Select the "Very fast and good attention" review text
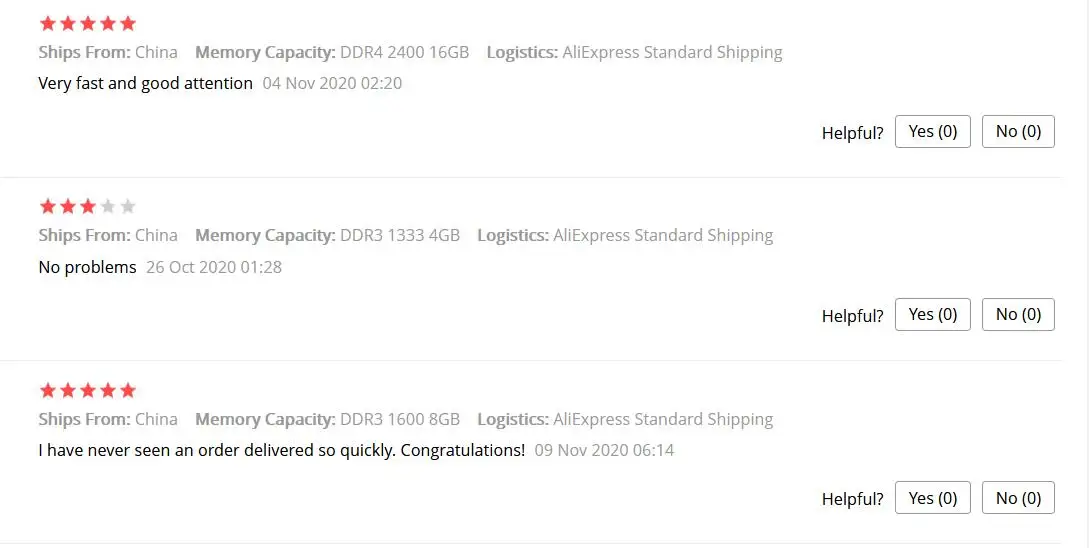Image resolution: width=1089 pixels, height=548 pixels. pos(145,83)
